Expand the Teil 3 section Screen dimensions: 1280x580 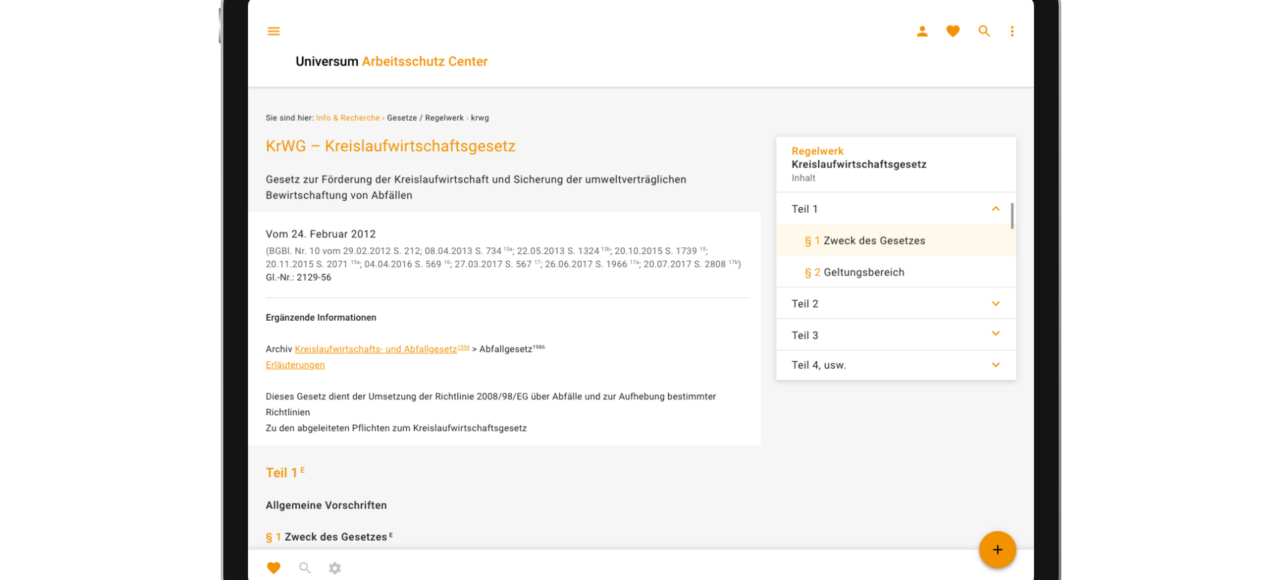(896, 335)
